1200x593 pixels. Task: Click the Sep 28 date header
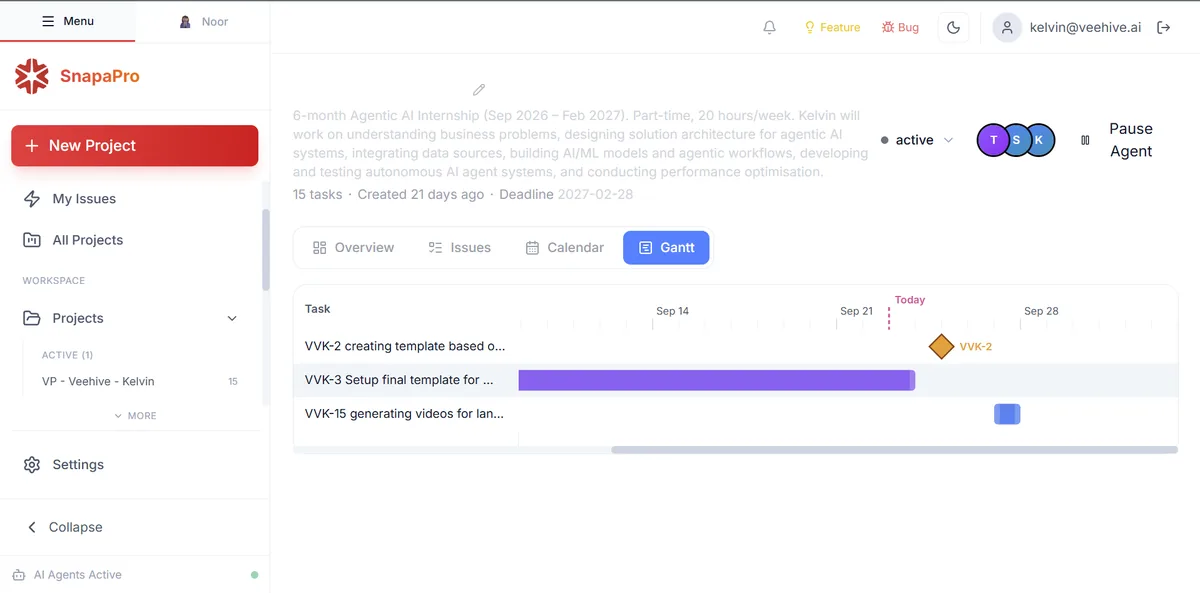1041,311
